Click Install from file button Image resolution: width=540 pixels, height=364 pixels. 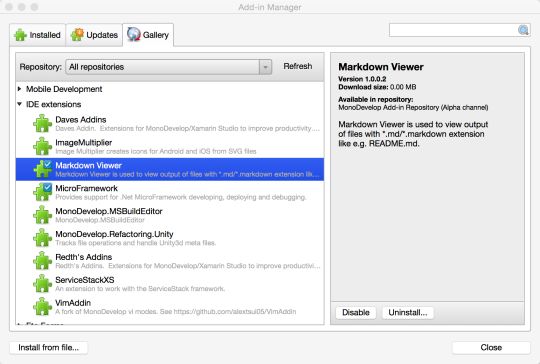(x=49, y=347)
